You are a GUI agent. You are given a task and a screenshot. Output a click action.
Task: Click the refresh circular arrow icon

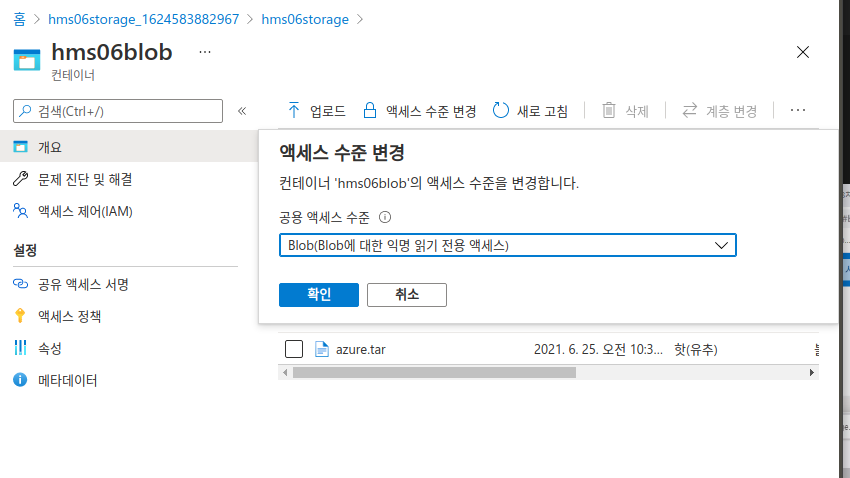pos(500,111)
